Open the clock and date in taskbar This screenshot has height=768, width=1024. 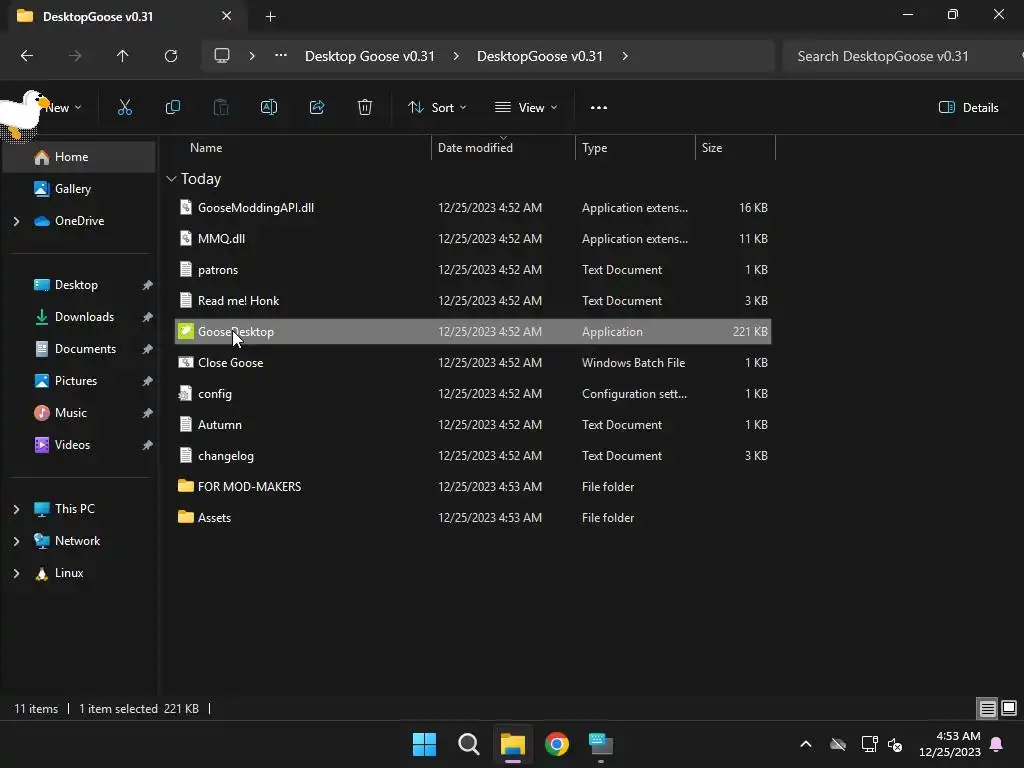point(950,744)
